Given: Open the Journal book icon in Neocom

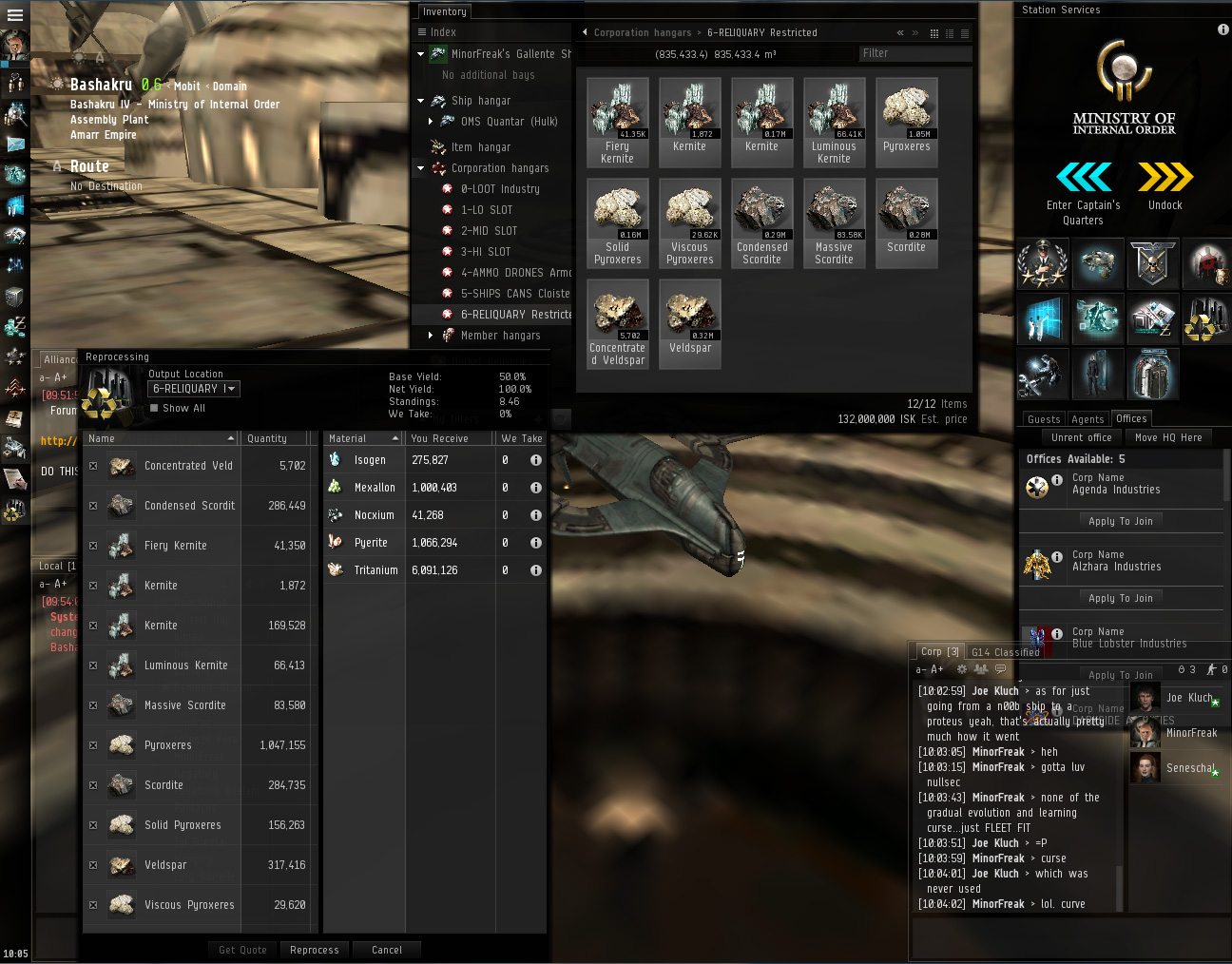Looking at the screenshot, I should click(14, 418).
